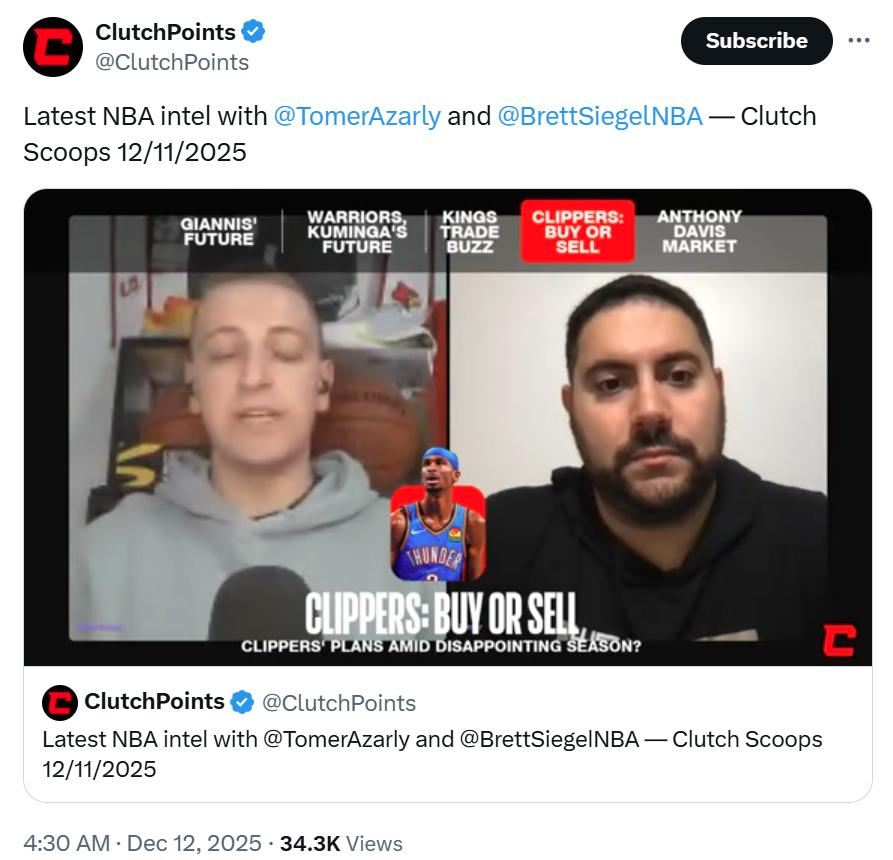Open the @TomerAzarly mention link
Viewport: 893px width, 860px height.
tap(357, 116)
